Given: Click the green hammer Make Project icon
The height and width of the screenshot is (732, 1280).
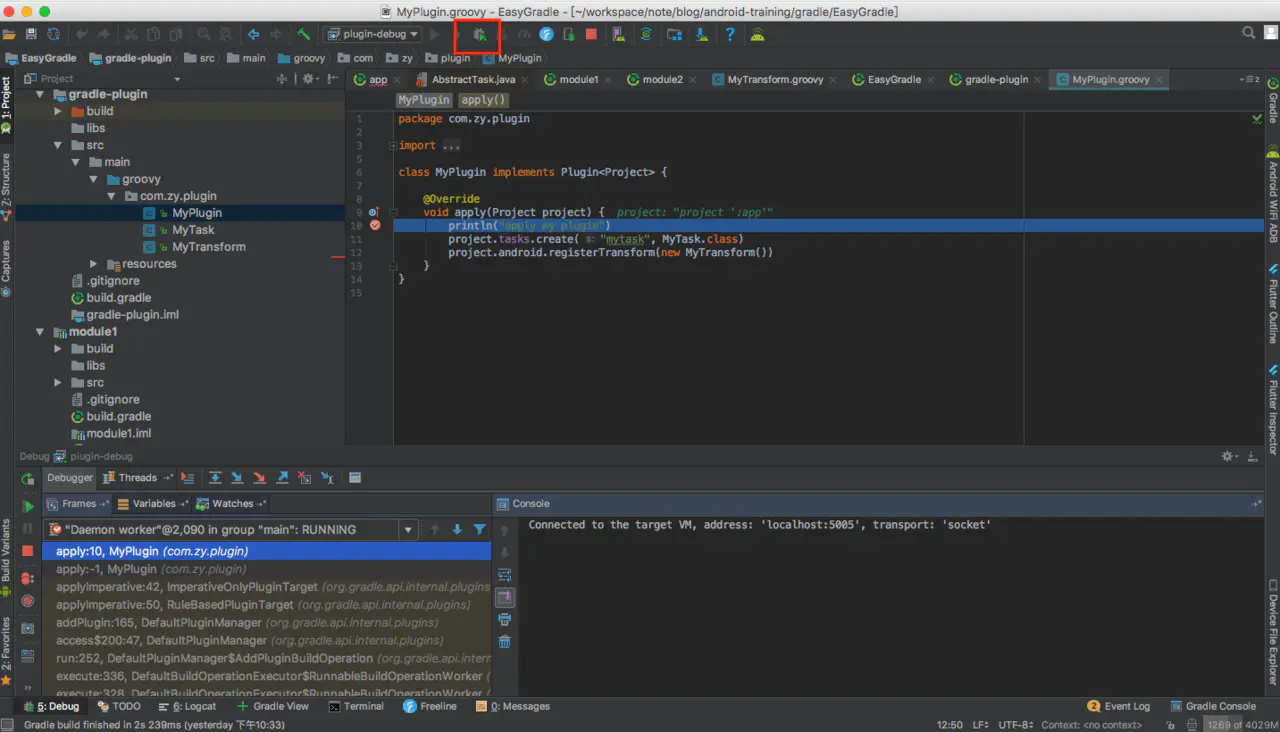Looking at the screenshot, I should point(303,34).
